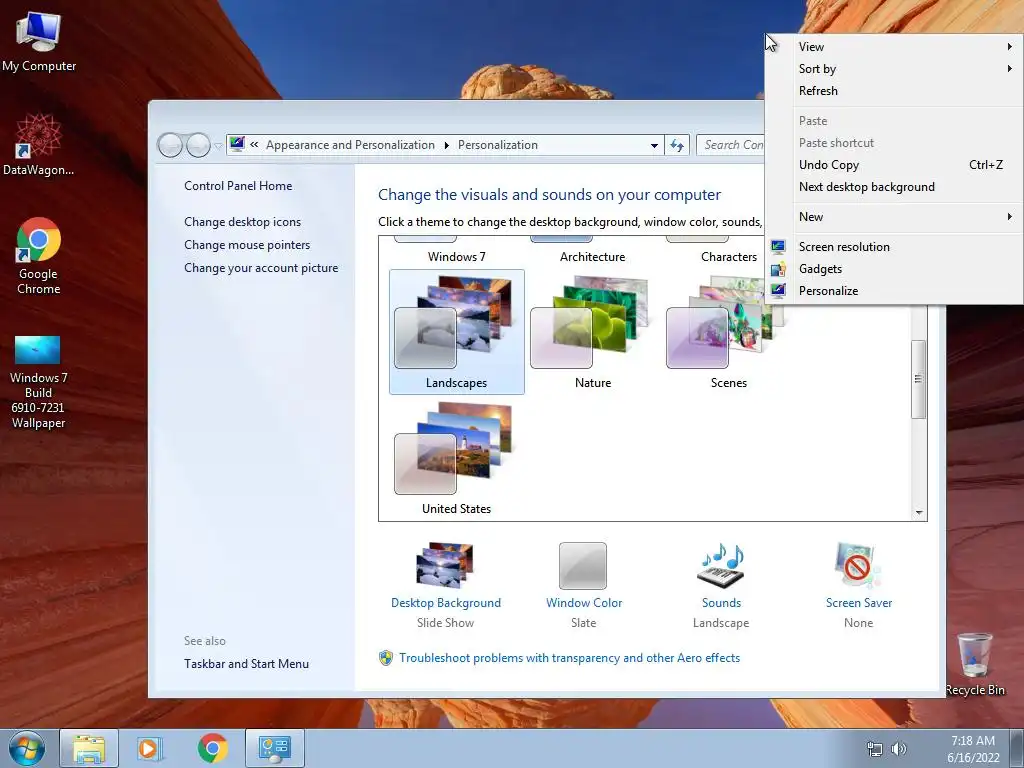
Task: Open Troubleshoot transparency and Aero effects link
Action: (569, 658)
